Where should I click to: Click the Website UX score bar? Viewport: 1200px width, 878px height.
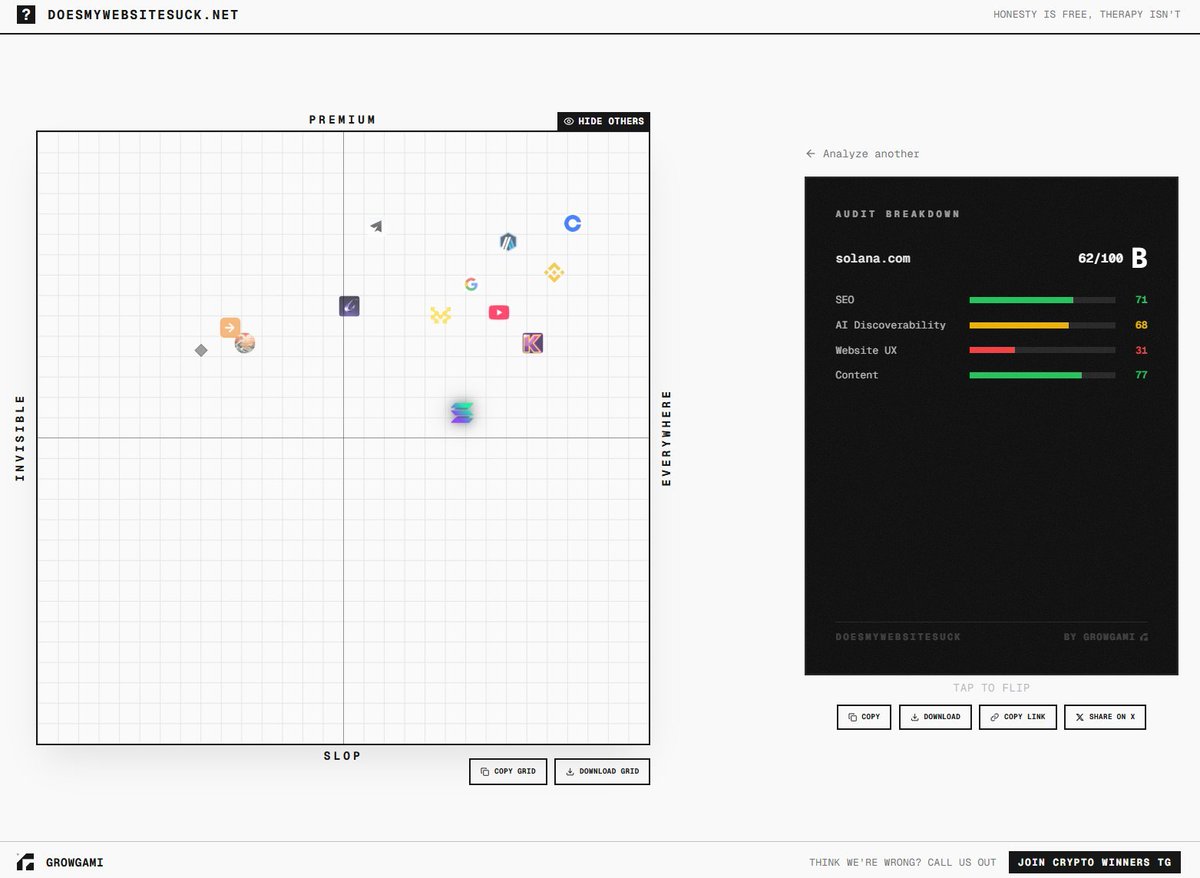click(x=1042, y=350)
